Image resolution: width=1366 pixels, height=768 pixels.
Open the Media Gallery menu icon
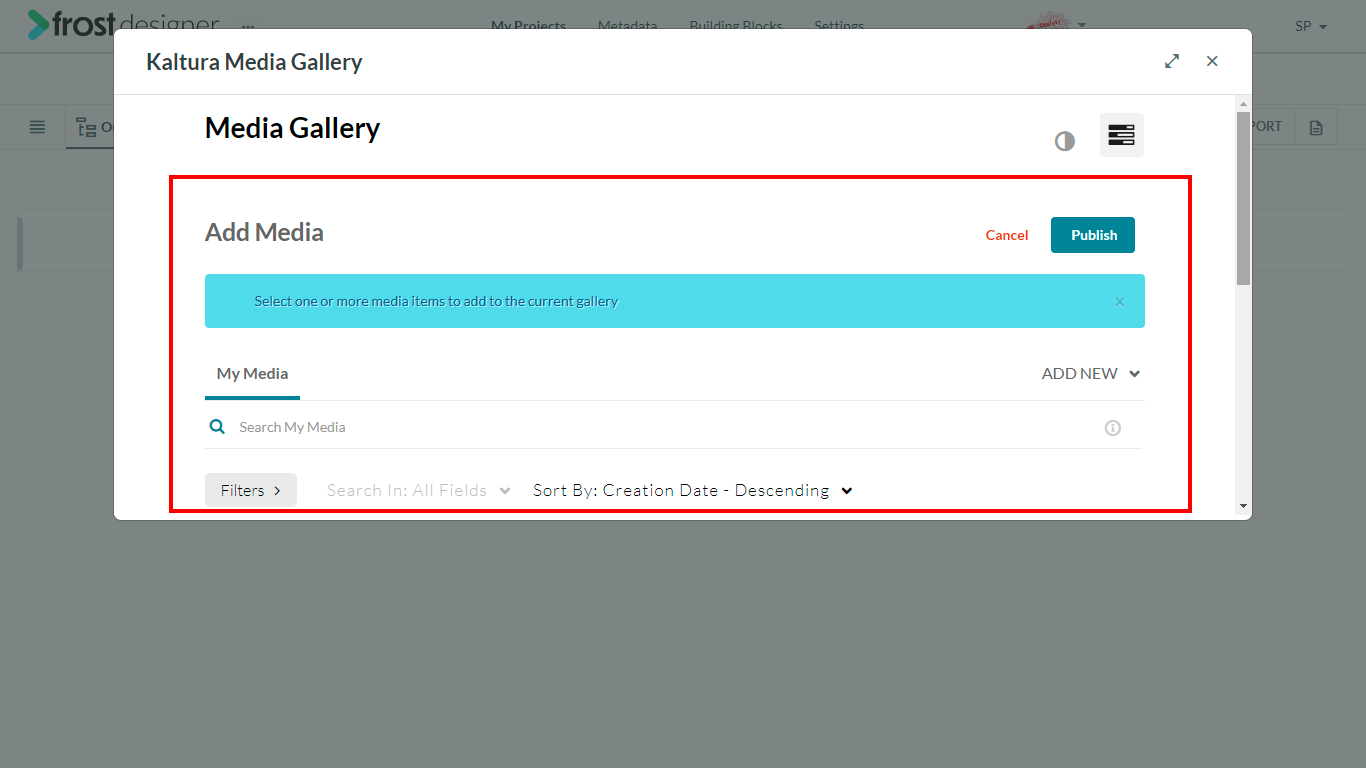click(x=1122, y=135)
